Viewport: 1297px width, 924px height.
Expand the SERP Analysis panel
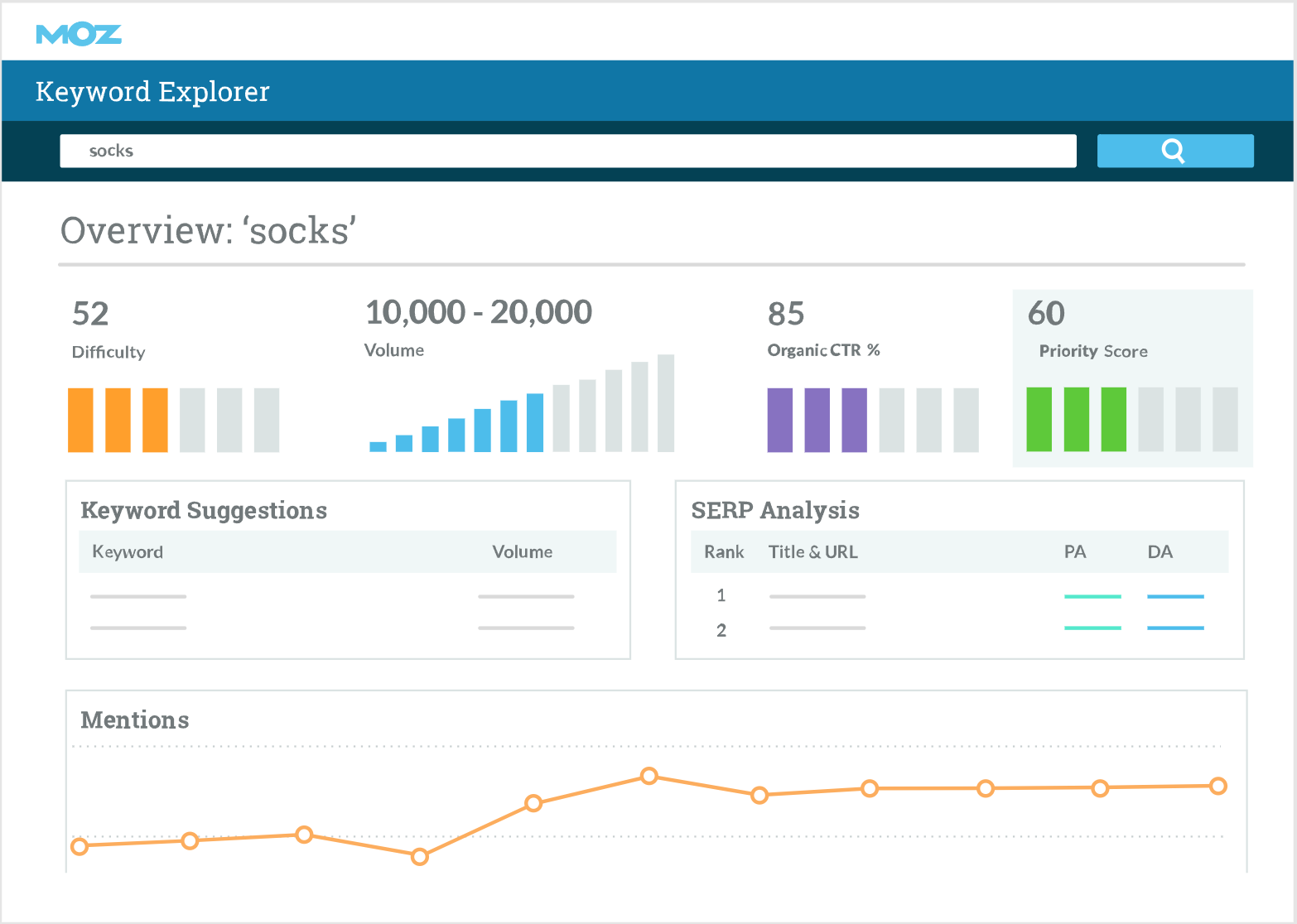click(775, 511)
